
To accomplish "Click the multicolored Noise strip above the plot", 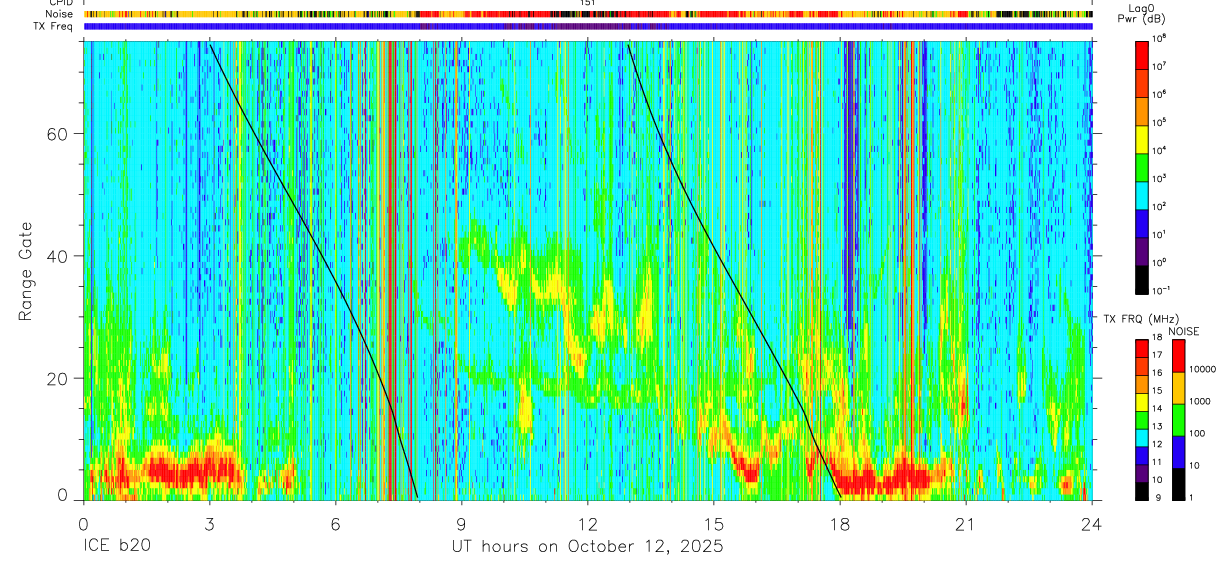I will [588, 15].
